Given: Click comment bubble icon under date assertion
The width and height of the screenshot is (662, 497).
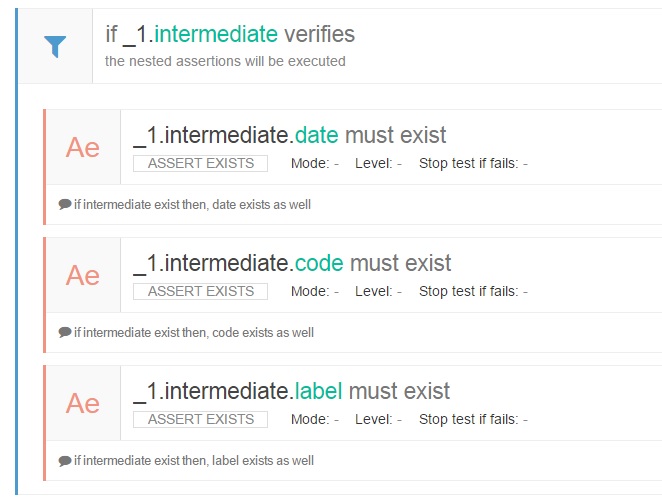Looking at the screenshot, I should tap(65, 204).
